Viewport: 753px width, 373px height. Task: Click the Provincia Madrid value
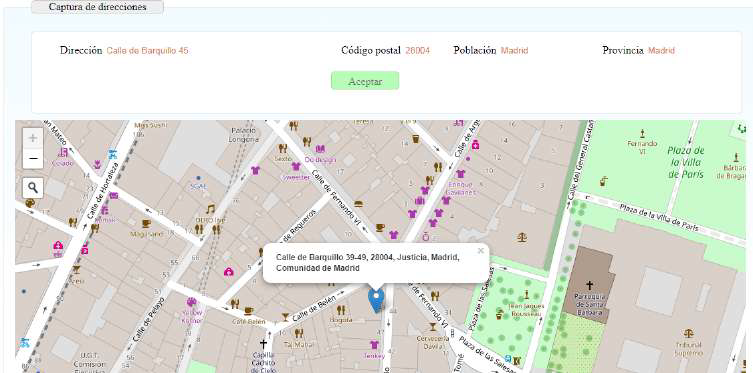point(661,50)
